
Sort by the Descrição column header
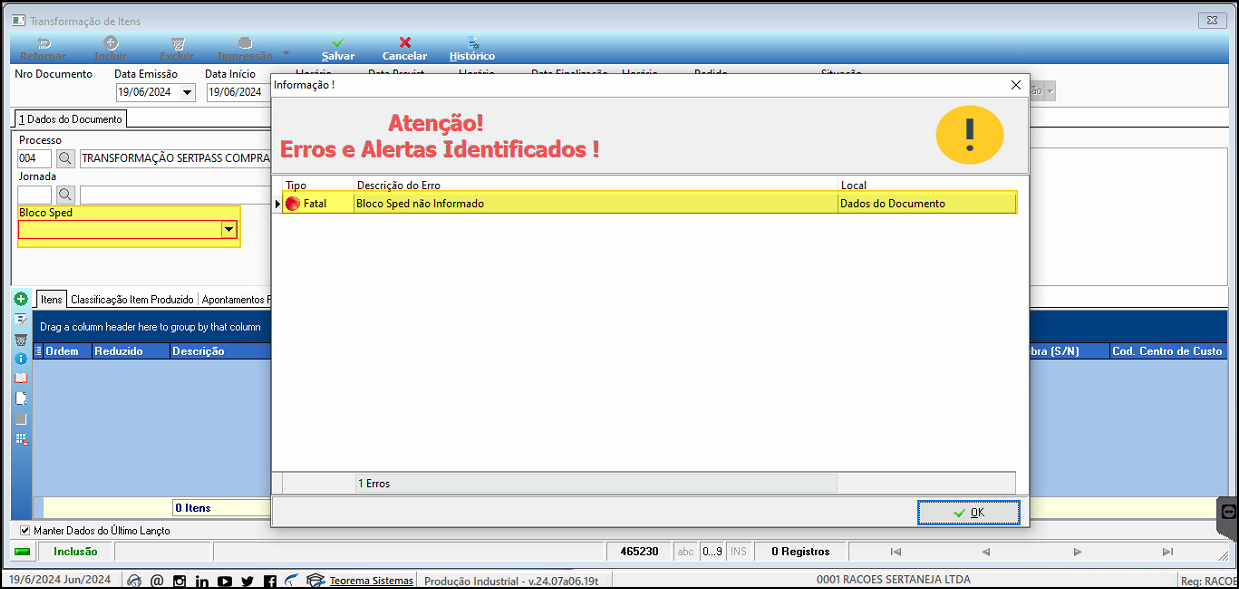(x=220, y=351)
